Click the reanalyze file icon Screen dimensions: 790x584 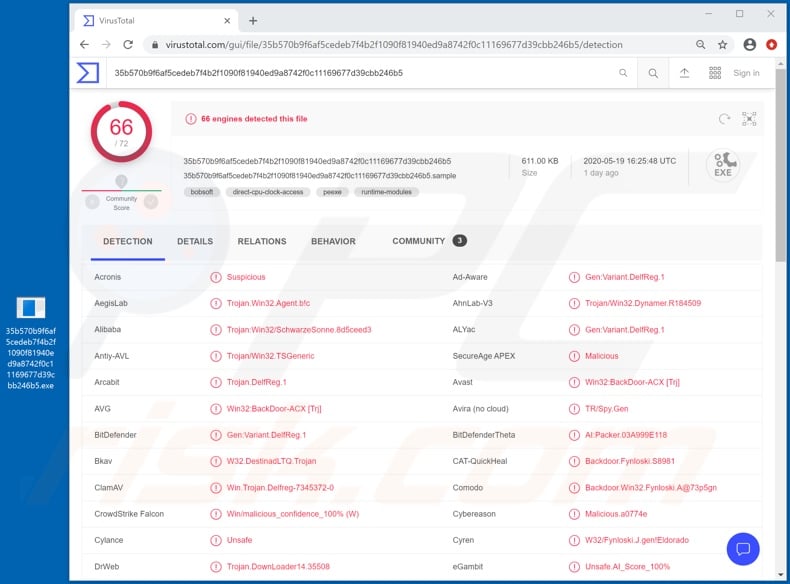(x=724, y=119)
